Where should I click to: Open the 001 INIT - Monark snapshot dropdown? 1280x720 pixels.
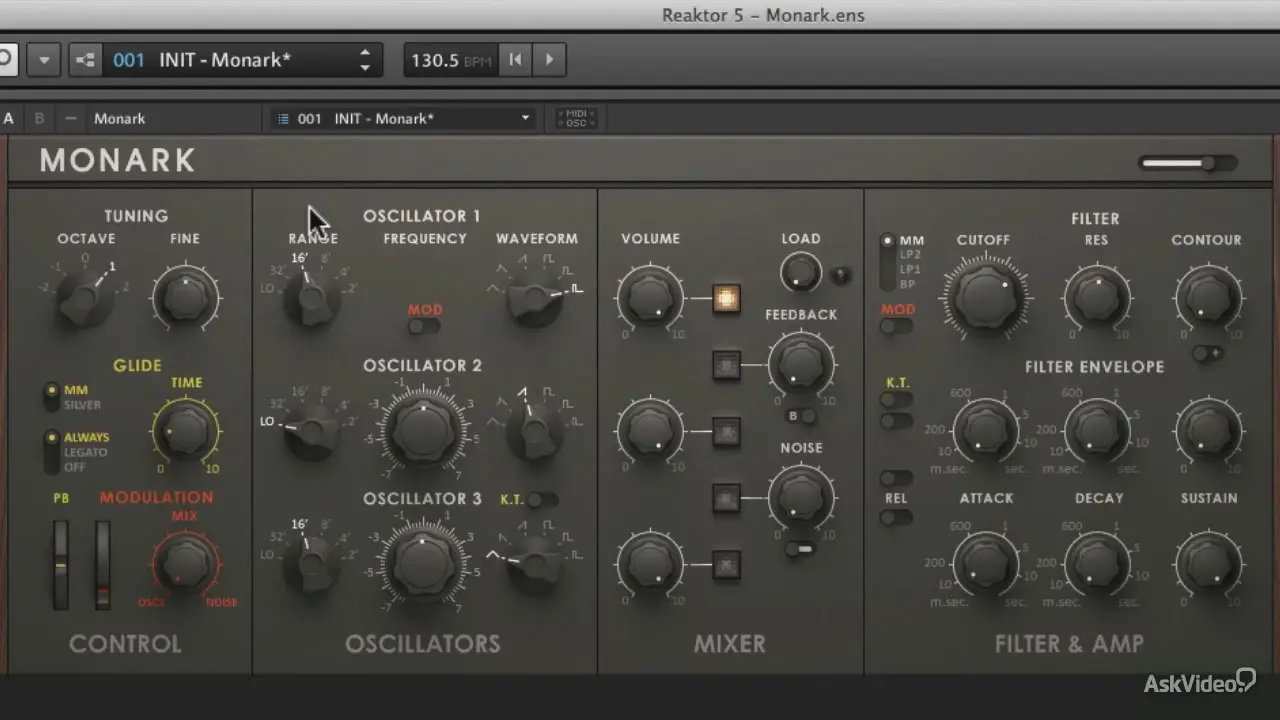tap(404, 118)
